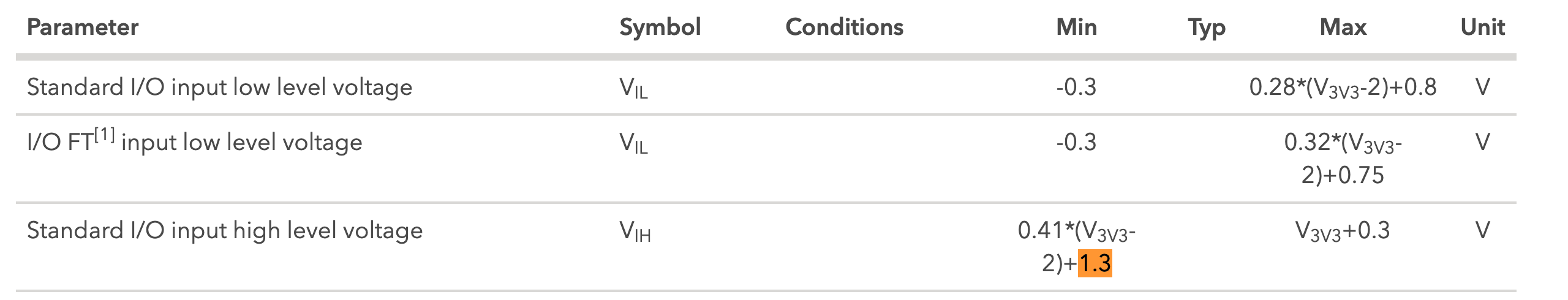The height and width of the screenshot is (300, 1568).
Task: Click the second row VIL symbol
Action: (633, 144)
